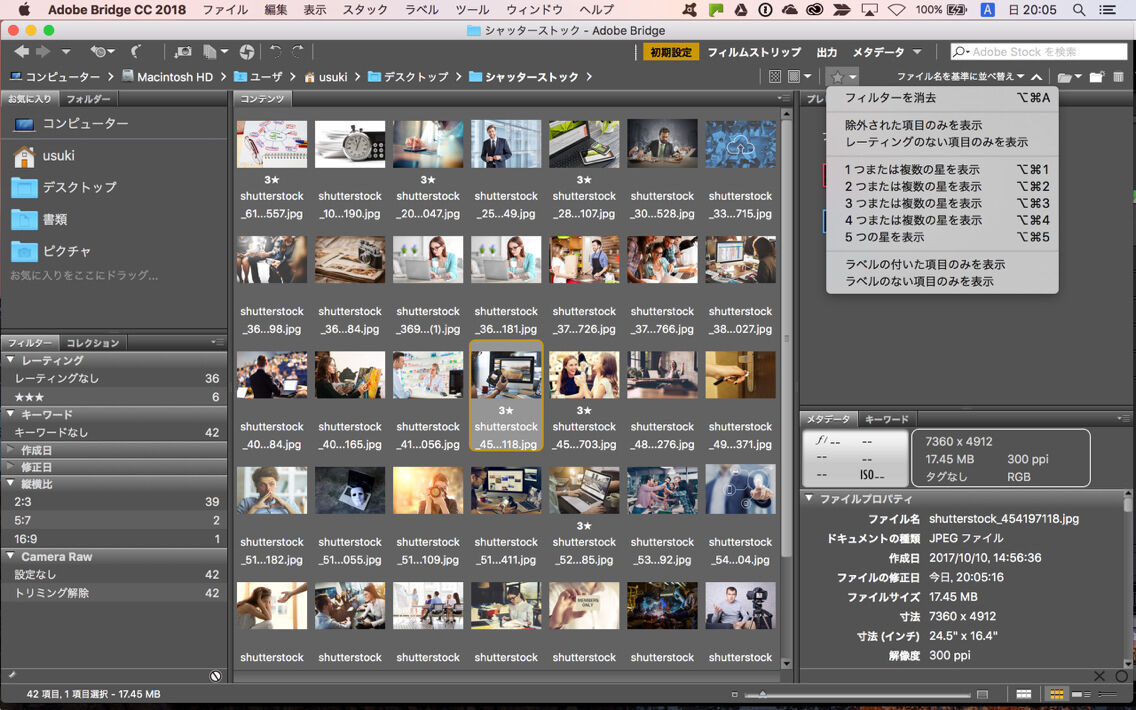The image size is (1136, 710).
Task: Open the history dropdown arrow beside the forward arrow
Action: pos(66,51)
